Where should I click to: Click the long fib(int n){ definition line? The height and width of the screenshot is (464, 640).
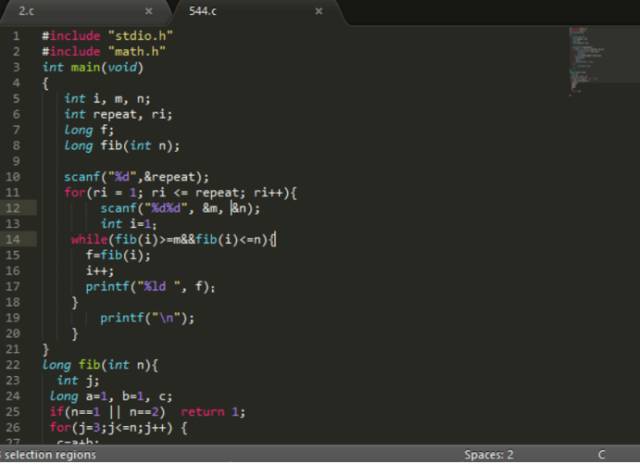tap(100, 364)
